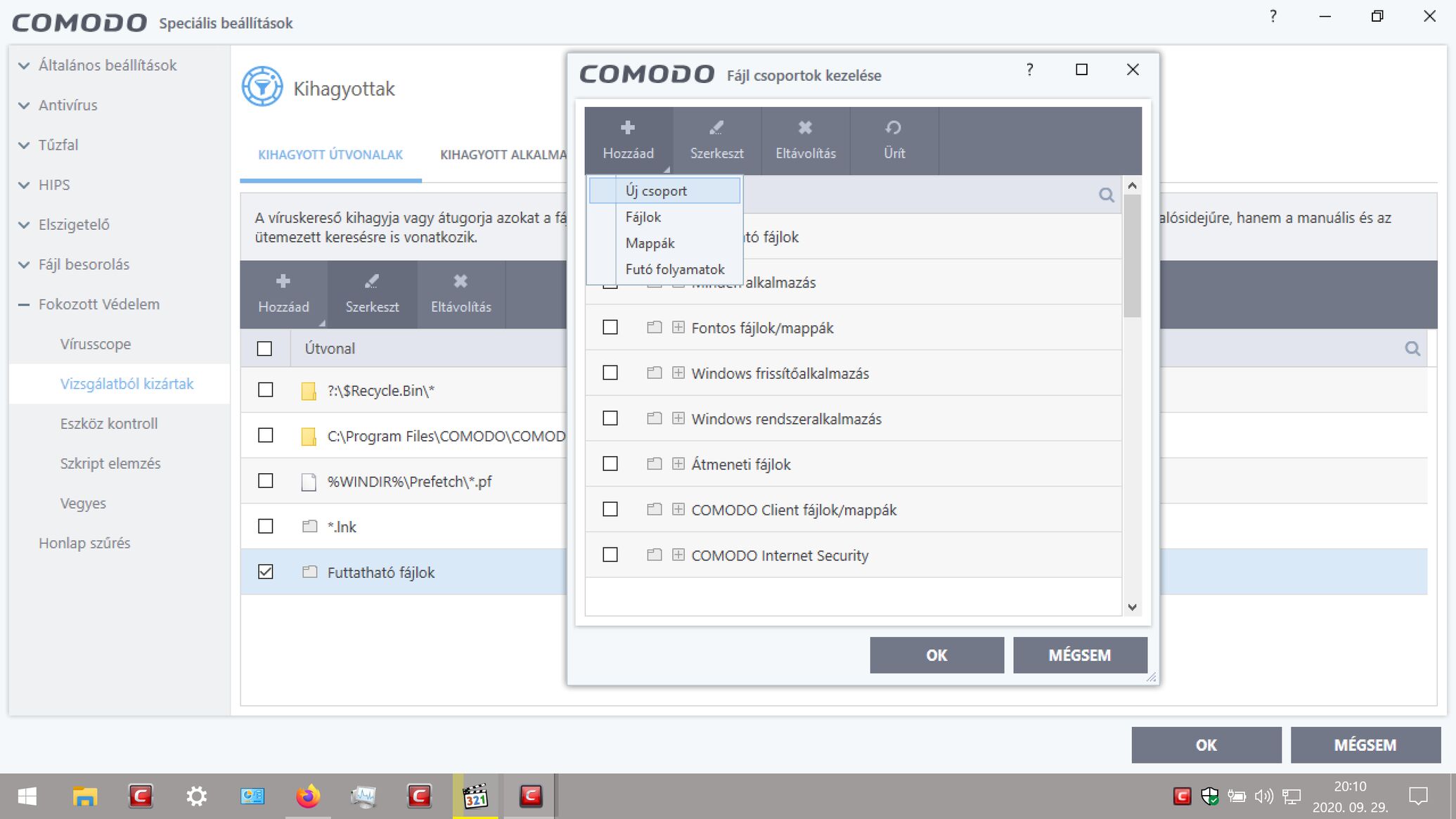Open Szkript elemzés in the sidebar

[110, 464]
